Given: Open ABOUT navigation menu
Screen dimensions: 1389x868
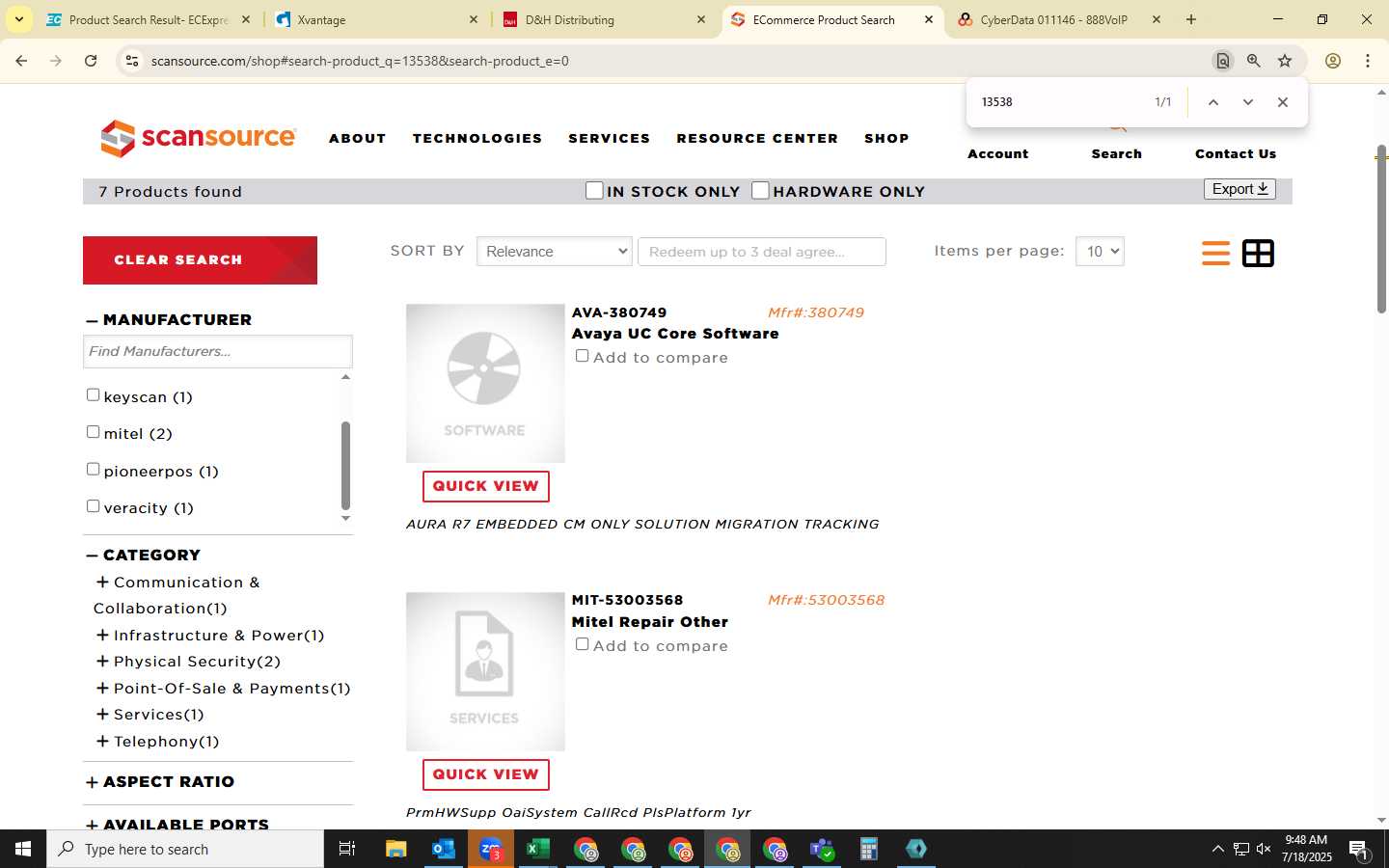Looking at the screenshot, I should [358, 139].
